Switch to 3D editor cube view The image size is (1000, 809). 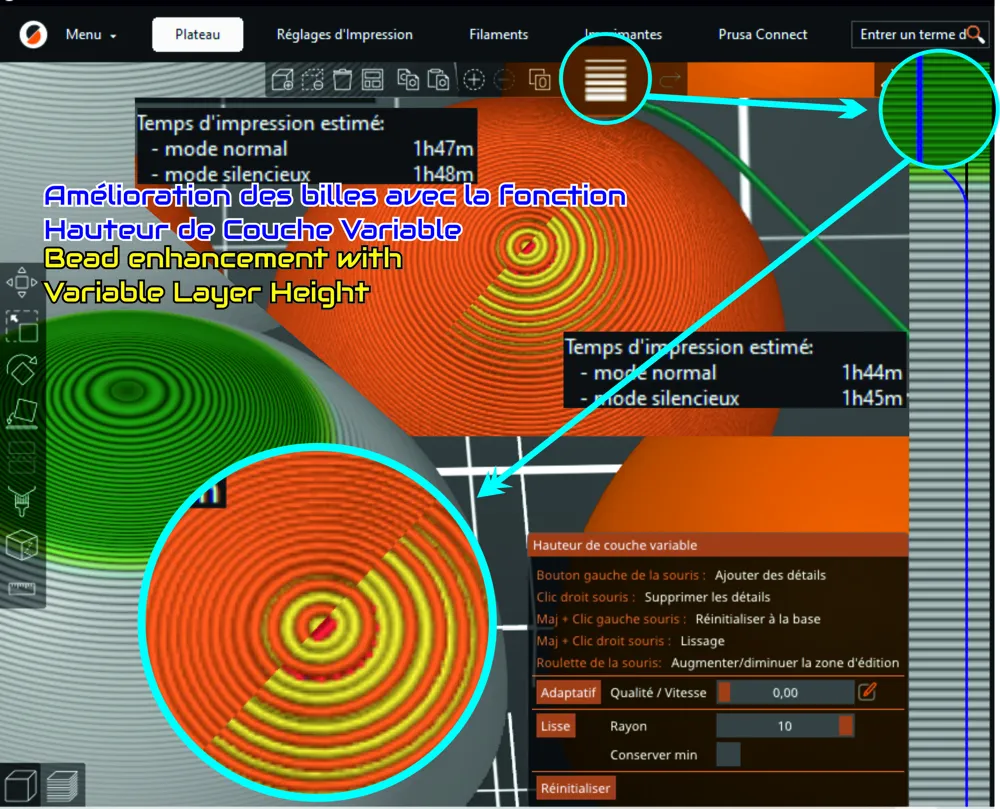[x=20, y=785]
